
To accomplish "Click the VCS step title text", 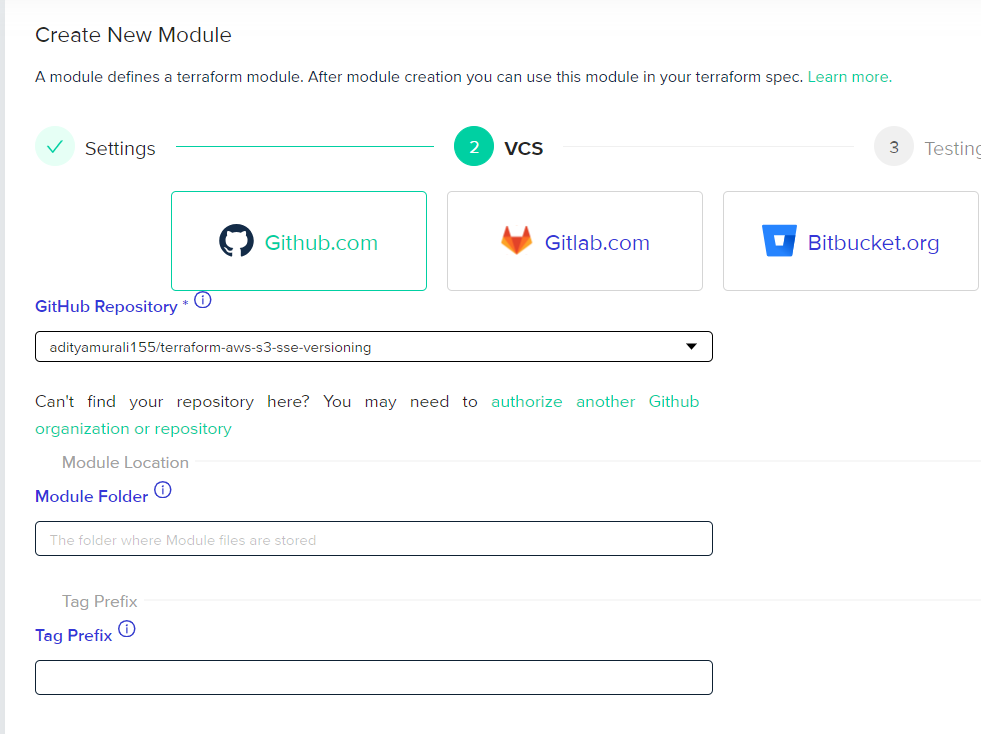I will [524, 149].
